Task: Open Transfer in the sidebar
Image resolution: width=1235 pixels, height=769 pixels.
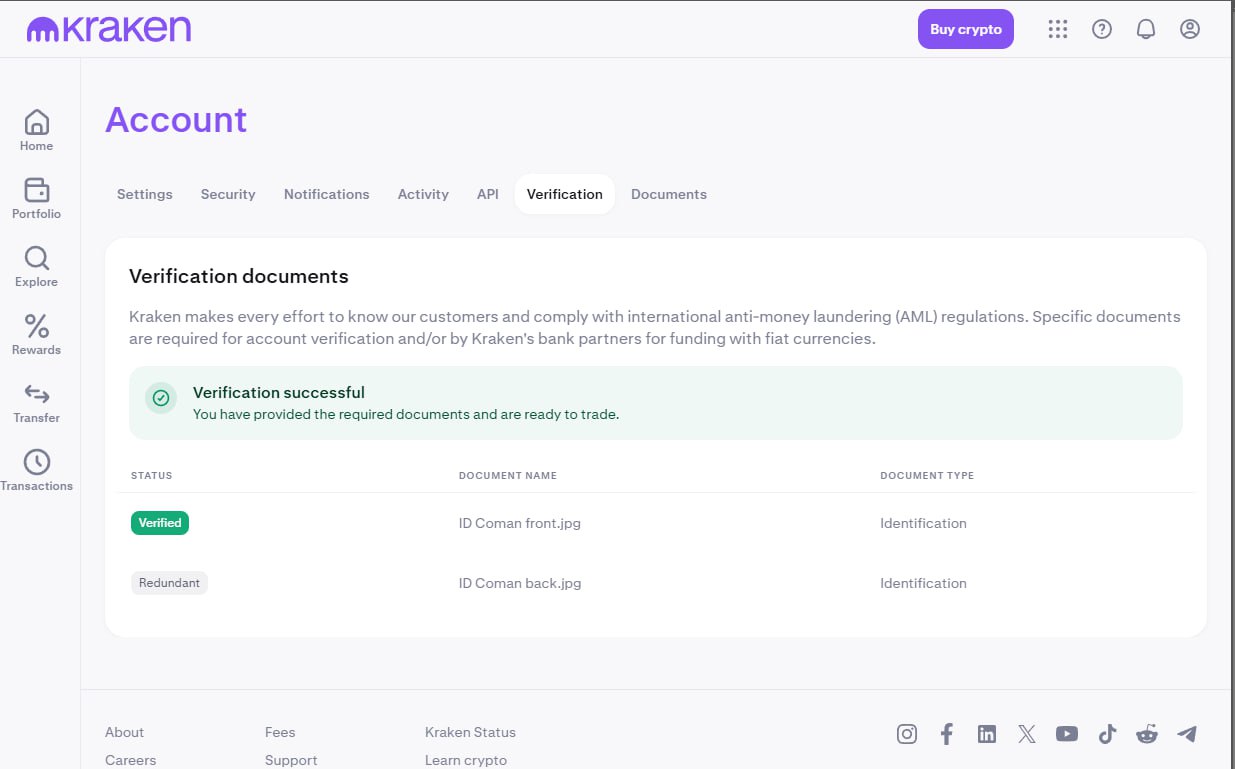Action: [x=37, y=402]
